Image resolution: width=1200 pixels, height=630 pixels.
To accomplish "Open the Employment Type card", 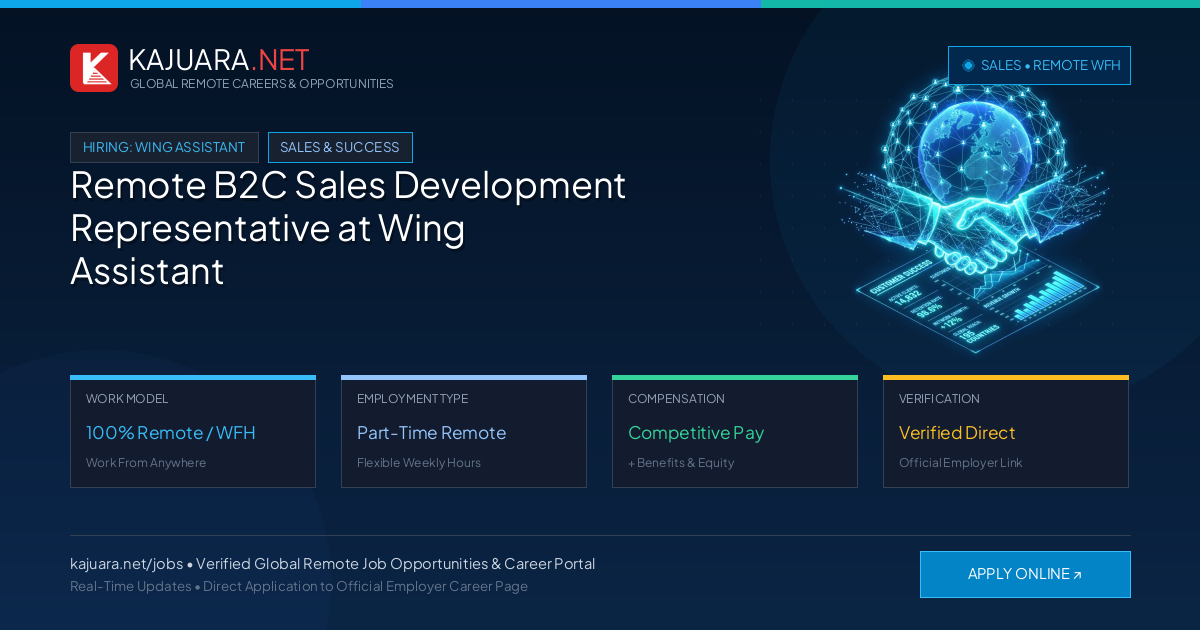I will point(464,432).
